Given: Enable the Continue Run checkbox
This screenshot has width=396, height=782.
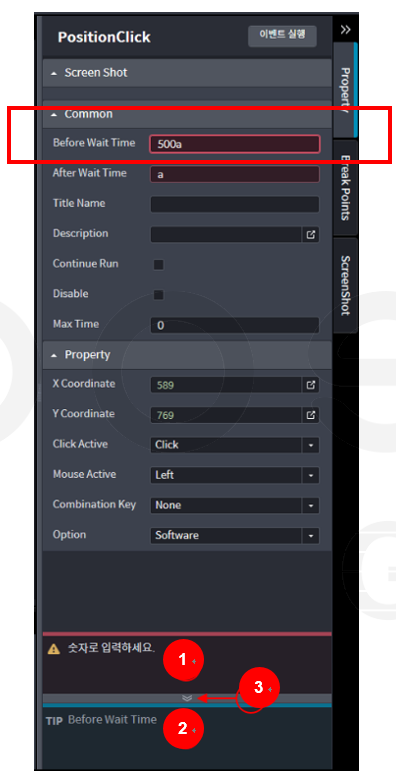Looking at the screenshot, I should [x=159, y=265].
